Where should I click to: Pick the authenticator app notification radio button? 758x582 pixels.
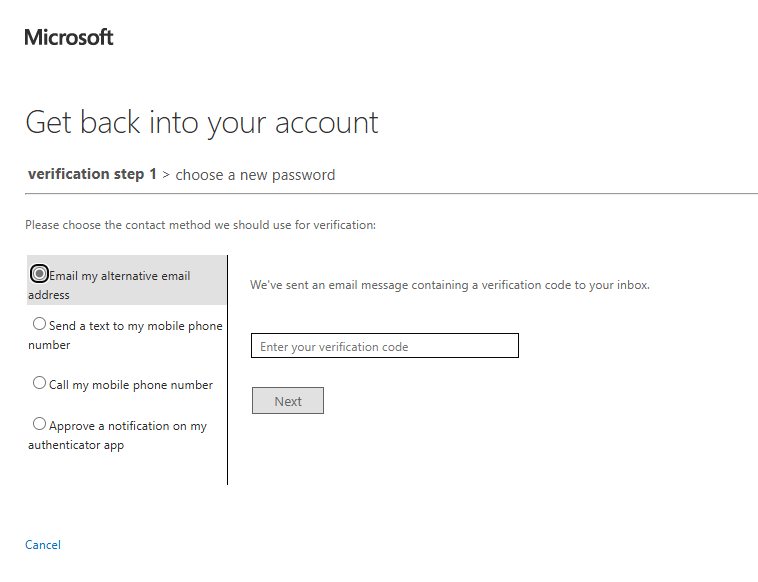point(40,424)
